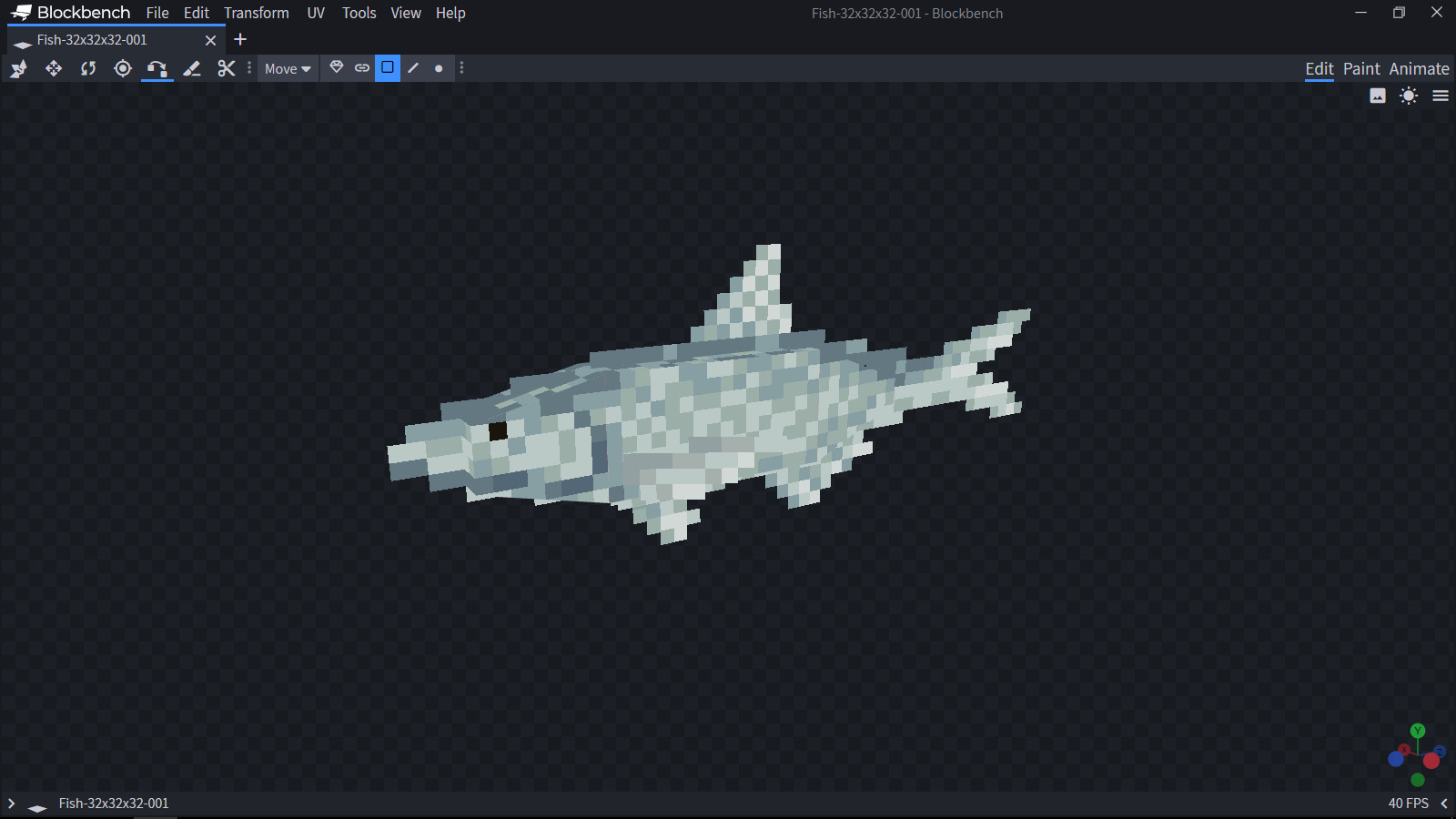Open the tool toolbar options (three dots)
Screen dimensions: 1456x819
(x=249, y=68)
